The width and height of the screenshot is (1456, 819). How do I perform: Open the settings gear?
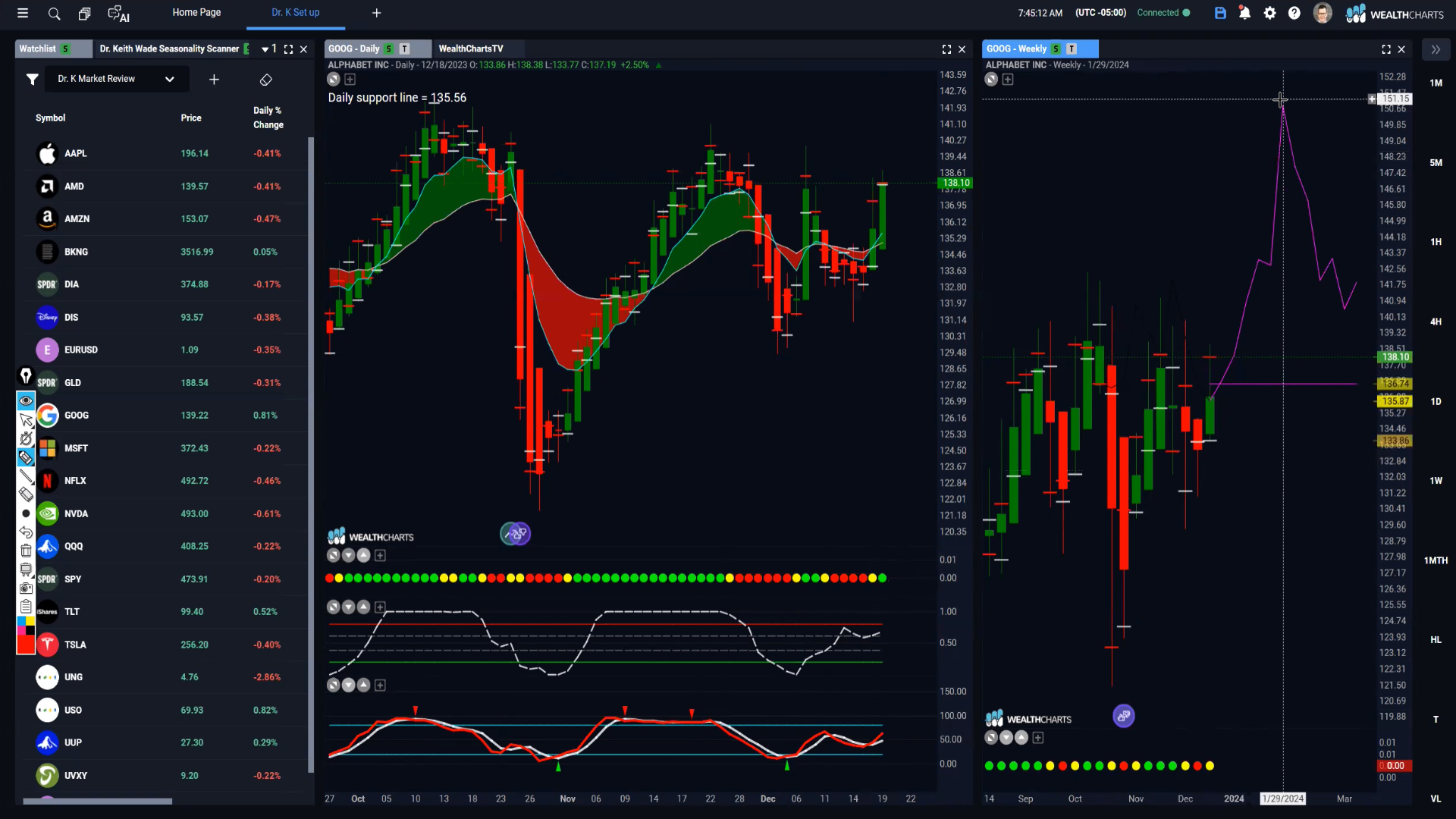(1269, 13)
